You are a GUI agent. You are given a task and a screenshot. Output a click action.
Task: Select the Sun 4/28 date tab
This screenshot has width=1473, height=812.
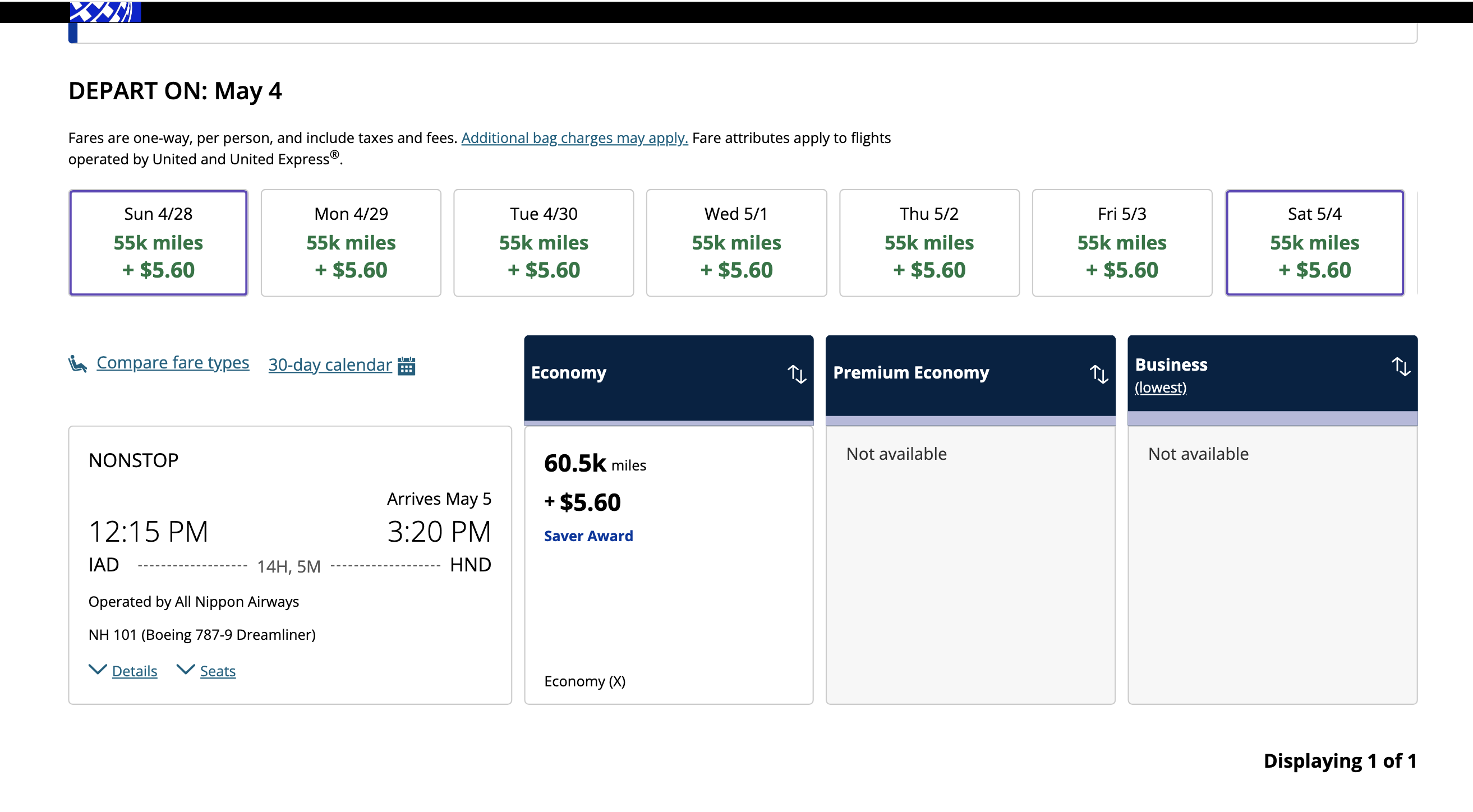158,242
